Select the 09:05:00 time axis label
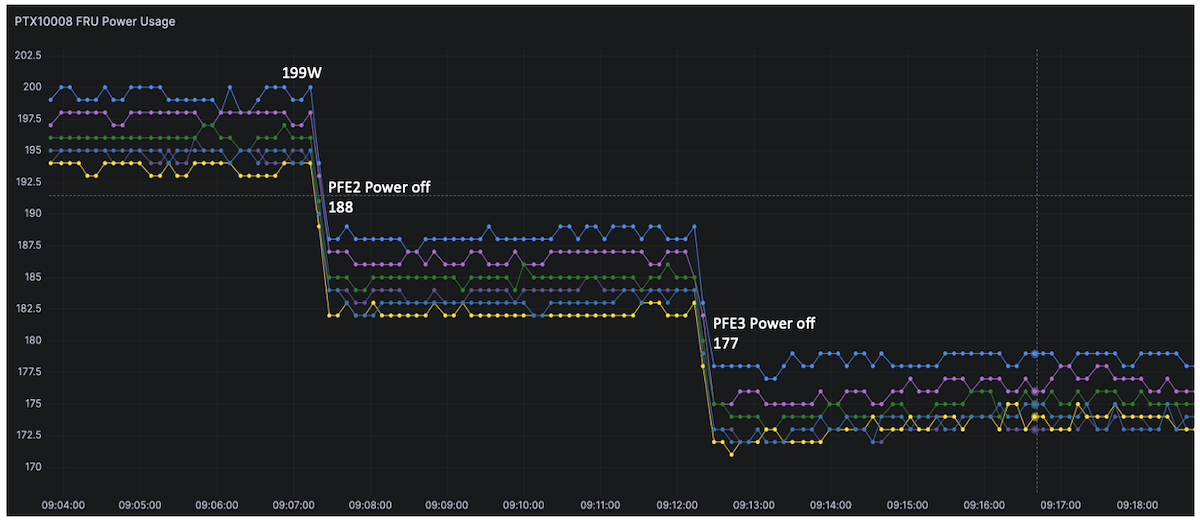This screenshot has height=521, width=1200. pos(140,506)
